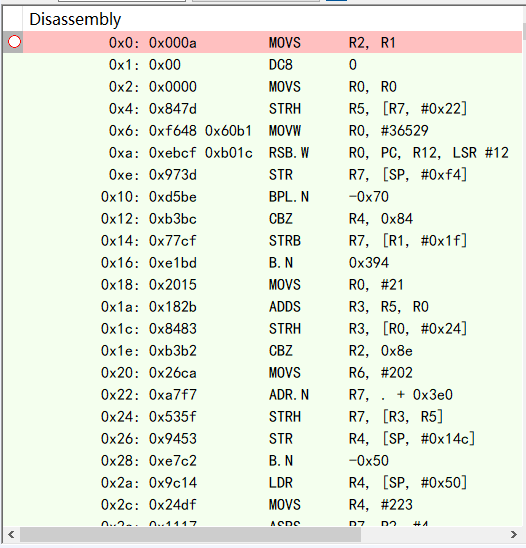Select the STRB R7, [R1, #0x1f] line
The image size is (526, 548).
click(x=272, y=241)
